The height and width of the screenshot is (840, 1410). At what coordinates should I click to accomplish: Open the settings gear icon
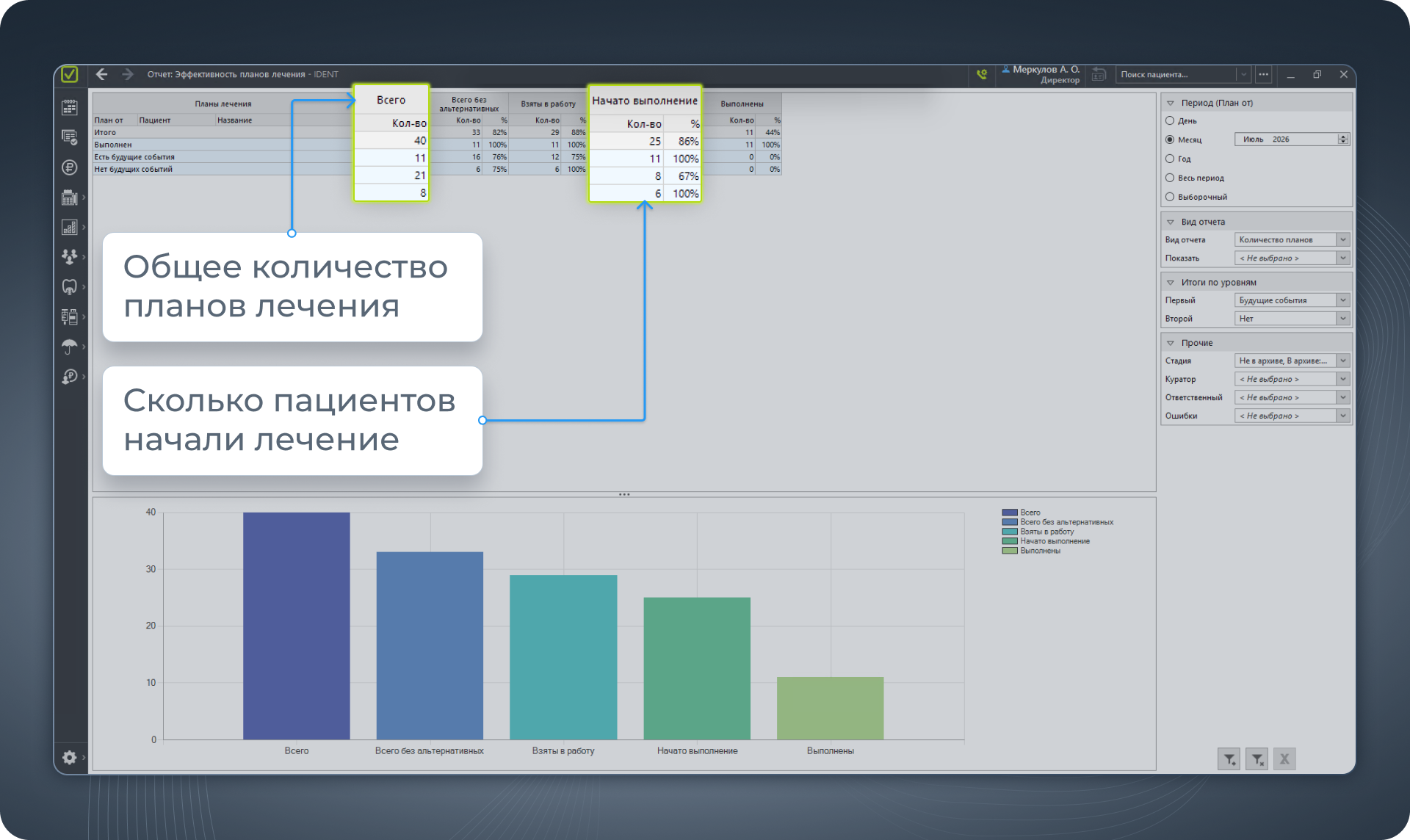pyautogui.click(x=70, y=757)
